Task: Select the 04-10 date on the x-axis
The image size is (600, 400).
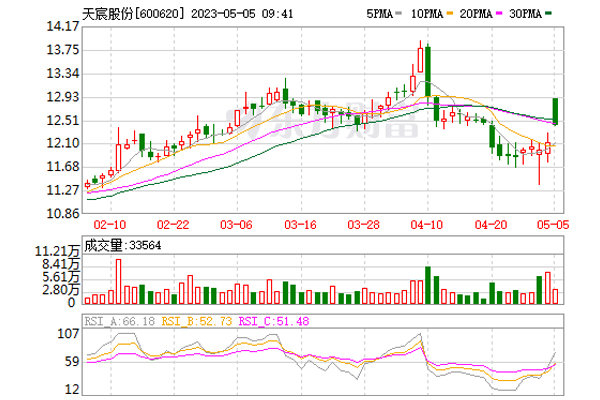Action: pyautogui.click(x=427, y=227)
